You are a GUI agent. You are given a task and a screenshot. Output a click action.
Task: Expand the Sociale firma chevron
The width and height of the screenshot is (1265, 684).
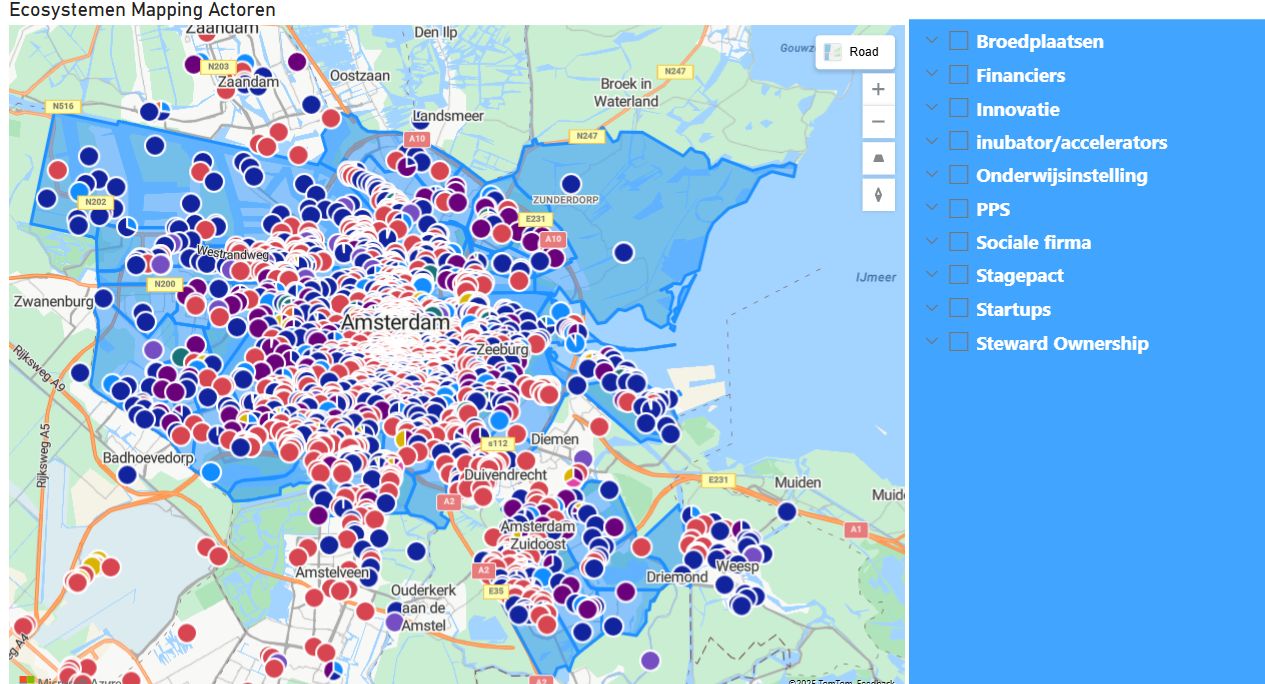pos(932,241)
